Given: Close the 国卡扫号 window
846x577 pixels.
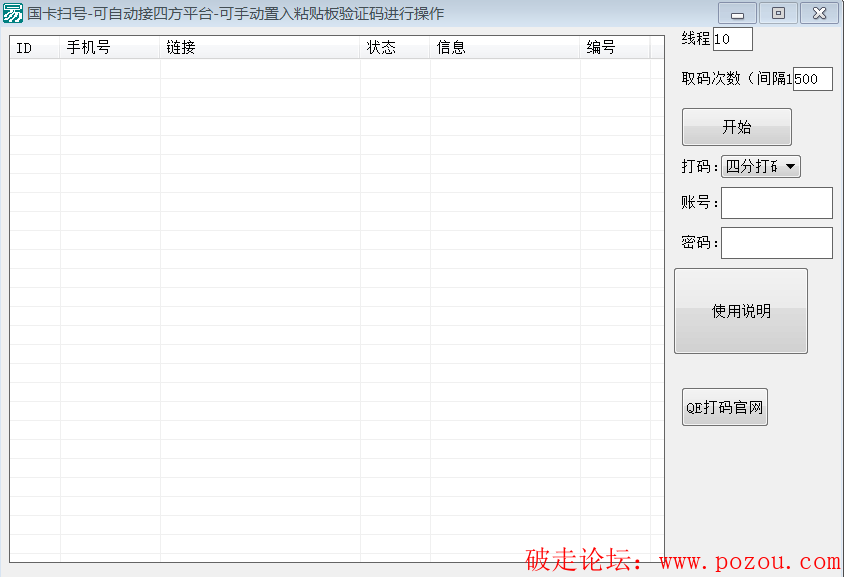Looking at the screenshot, I should [x=819, y=14].
